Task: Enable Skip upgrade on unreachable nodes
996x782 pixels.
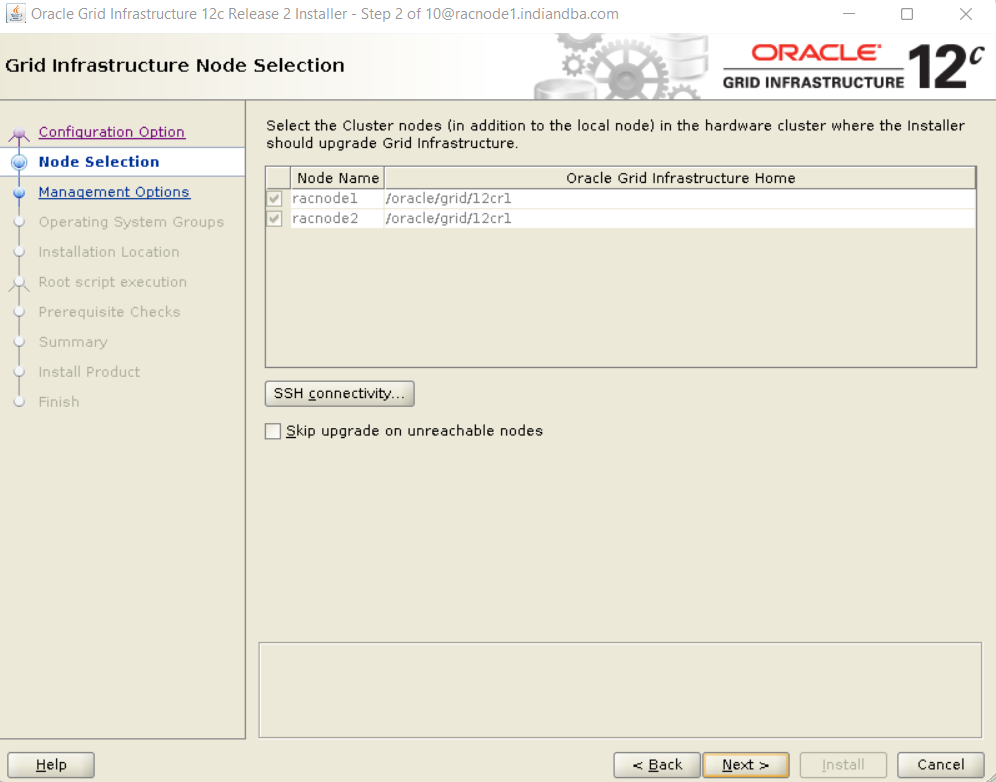Action: (273, 431)
